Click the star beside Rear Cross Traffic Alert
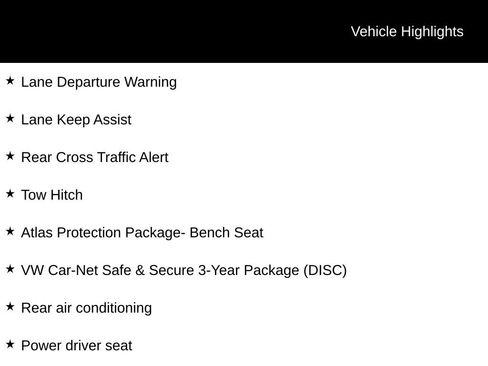488x366 pixels. 10,156
